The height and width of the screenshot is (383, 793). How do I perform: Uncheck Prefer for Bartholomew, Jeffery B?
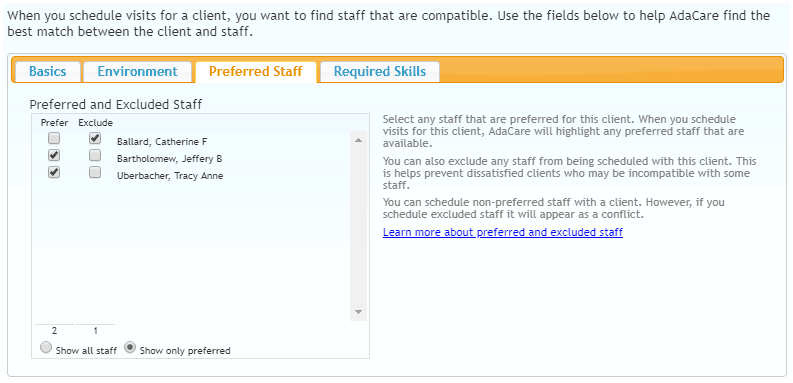click(54, 155)
